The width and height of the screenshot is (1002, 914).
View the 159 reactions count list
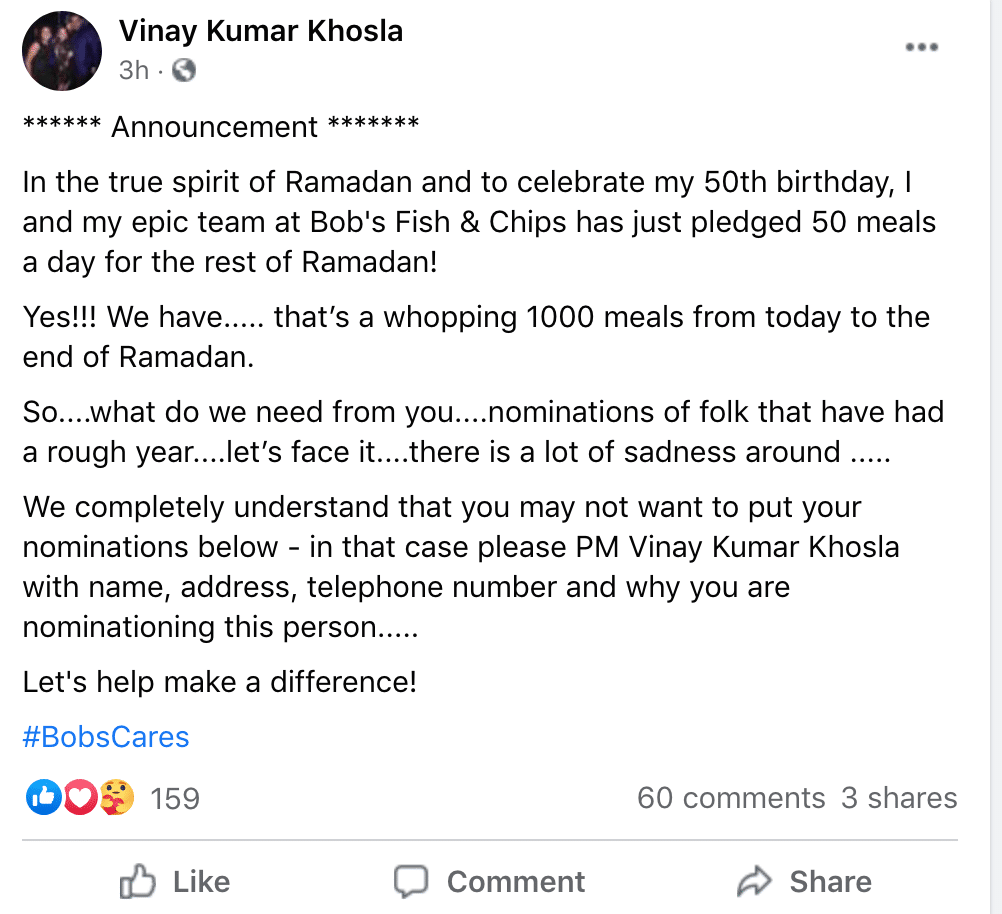click(x=175, y=798)
